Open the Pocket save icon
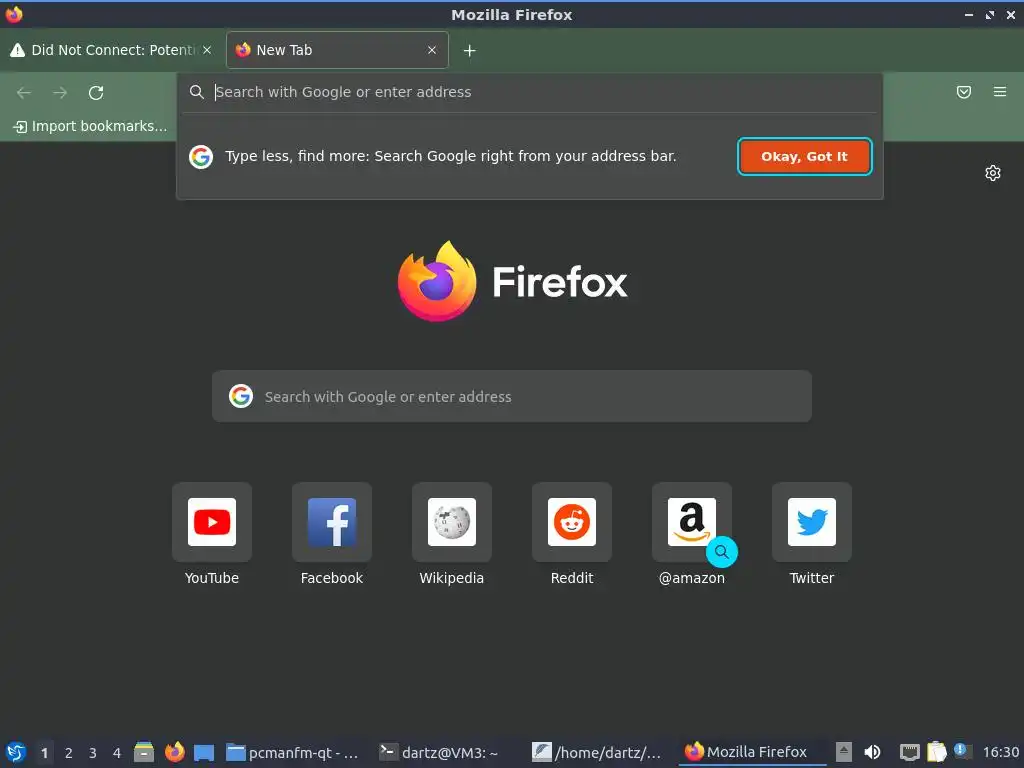 point(964,92)
